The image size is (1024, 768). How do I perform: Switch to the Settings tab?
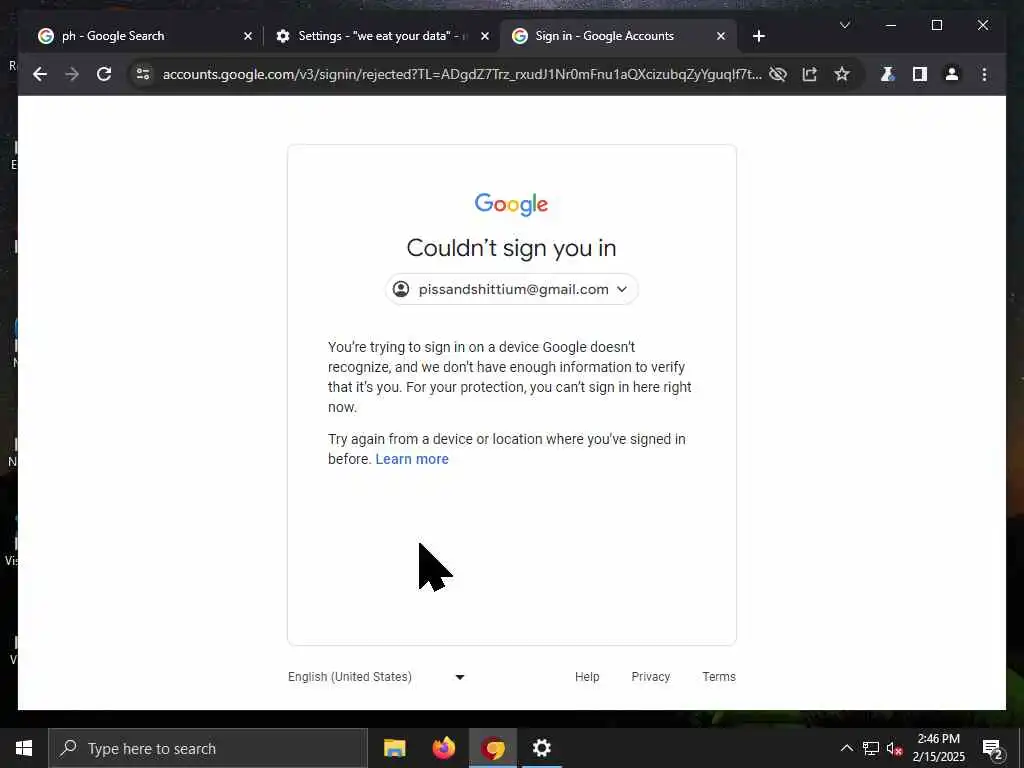(381, 36)
